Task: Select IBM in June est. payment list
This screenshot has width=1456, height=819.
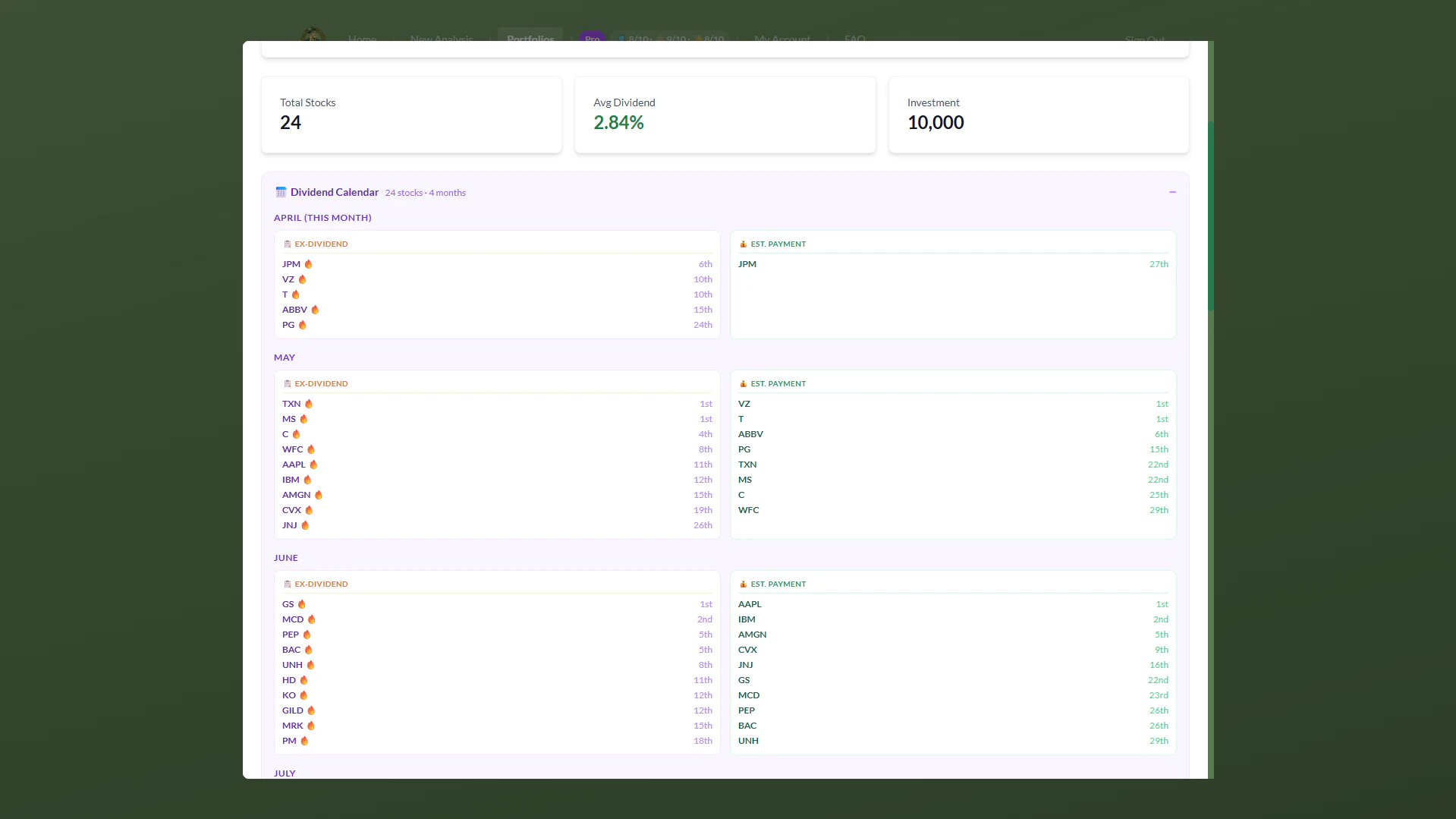Action: click(x=747, y=619)
